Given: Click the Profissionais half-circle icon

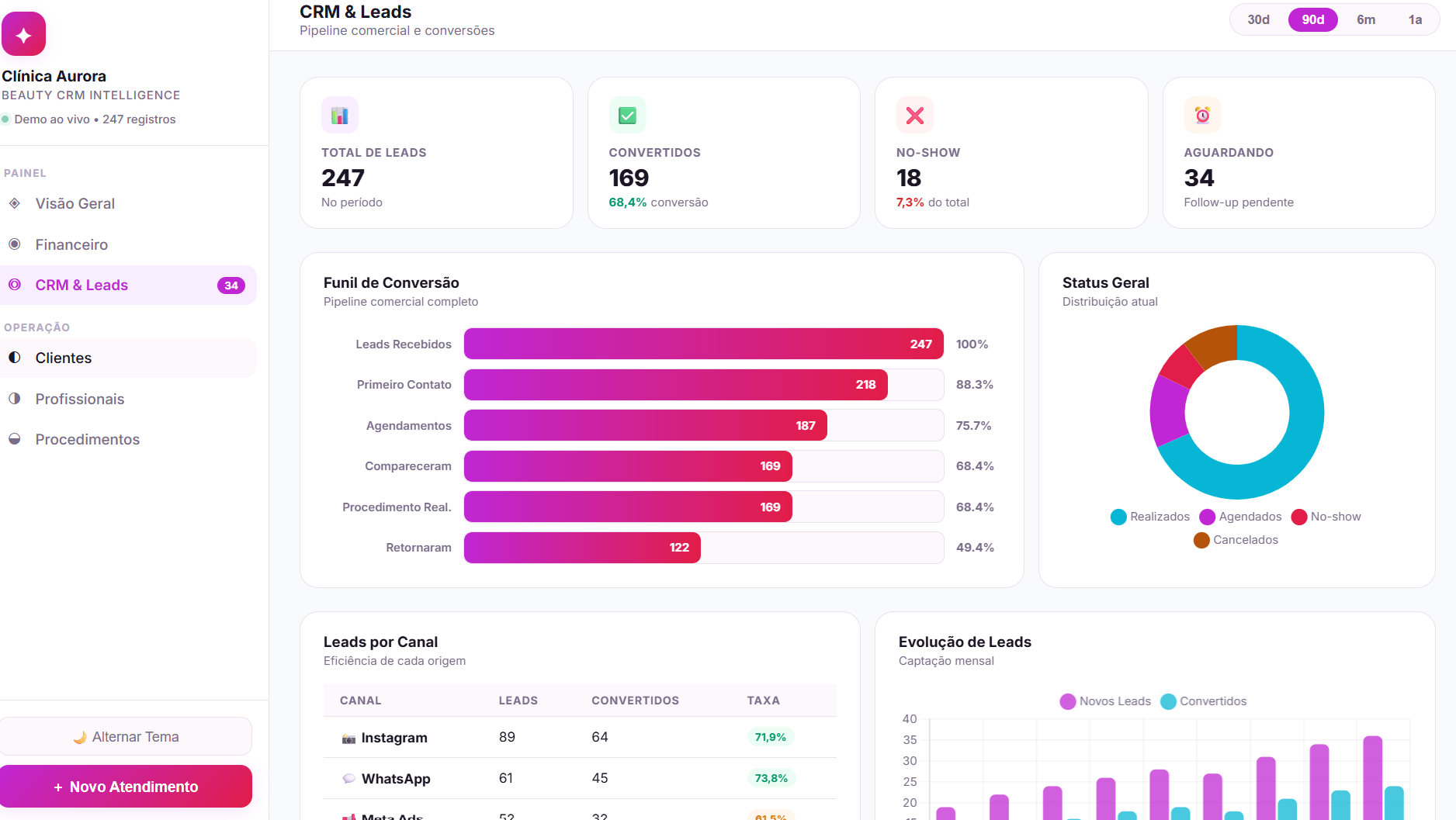Looking at the screenshot, I should (15, 399).
